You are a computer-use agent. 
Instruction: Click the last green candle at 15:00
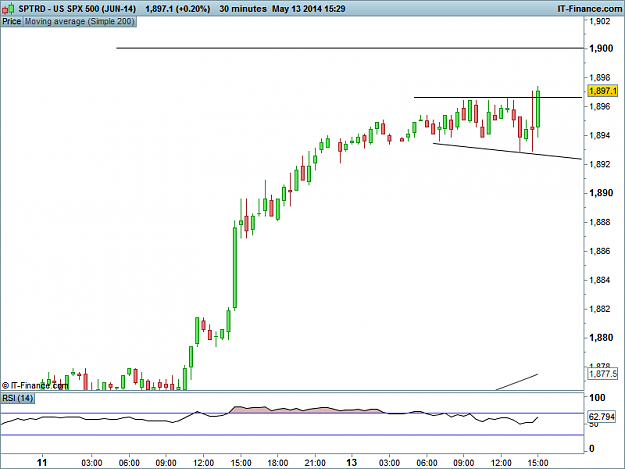pyautogui.click(x=538, y=109)
